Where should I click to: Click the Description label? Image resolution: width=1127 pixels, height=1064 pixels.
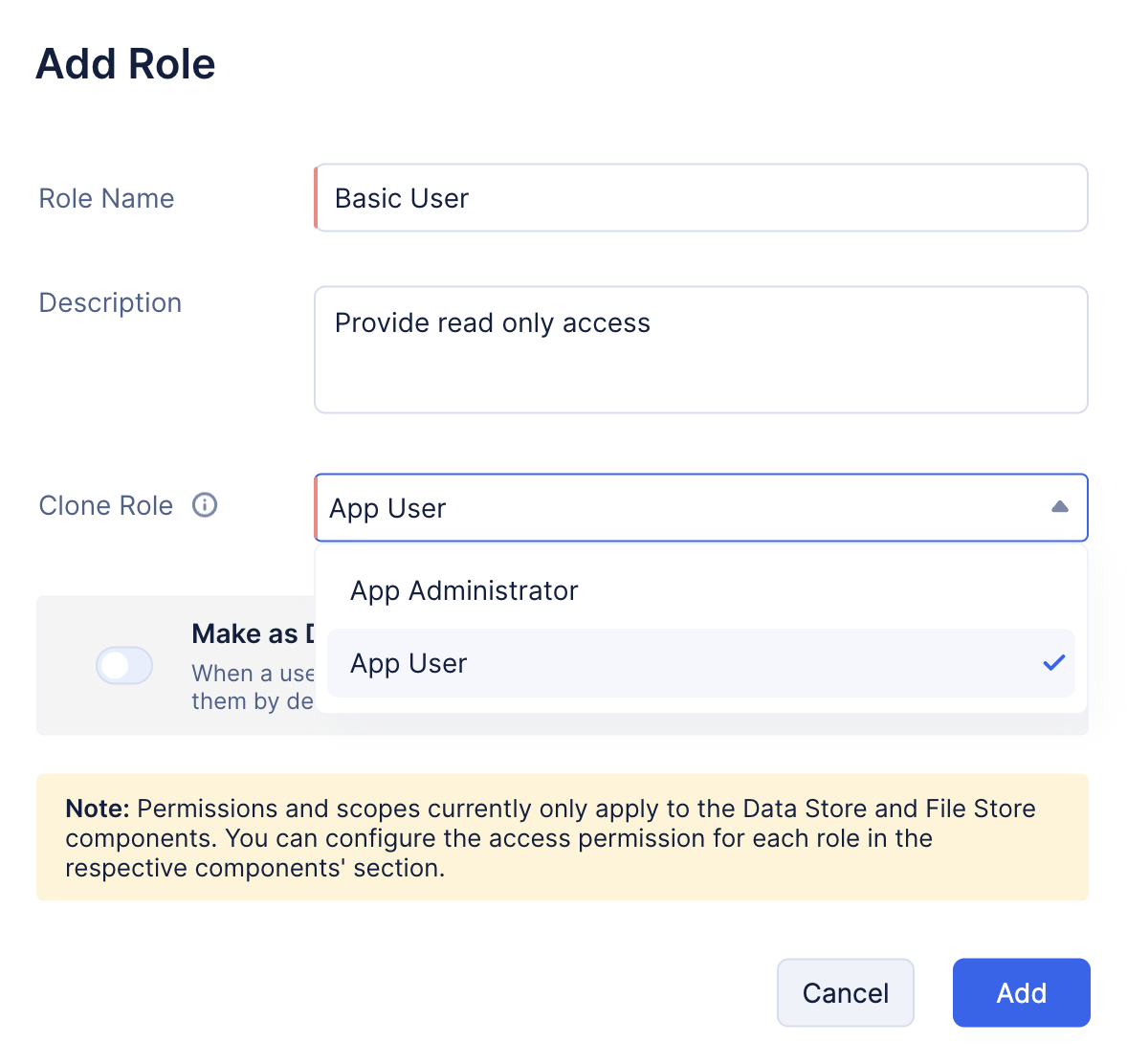click(x=110, y=302)
